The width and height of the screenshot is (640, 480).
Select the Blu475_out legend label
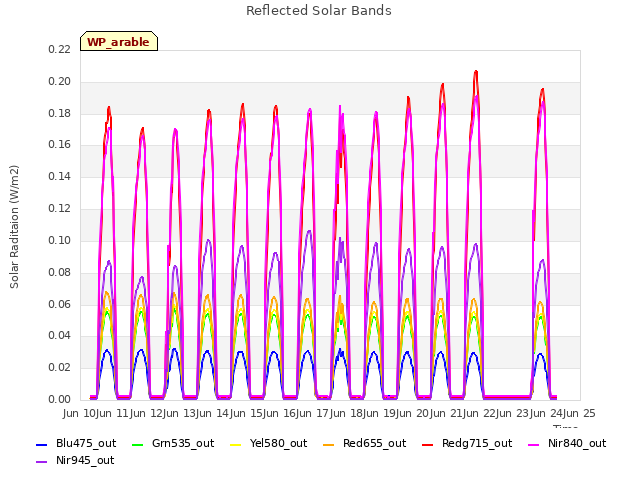click(86, 444)
